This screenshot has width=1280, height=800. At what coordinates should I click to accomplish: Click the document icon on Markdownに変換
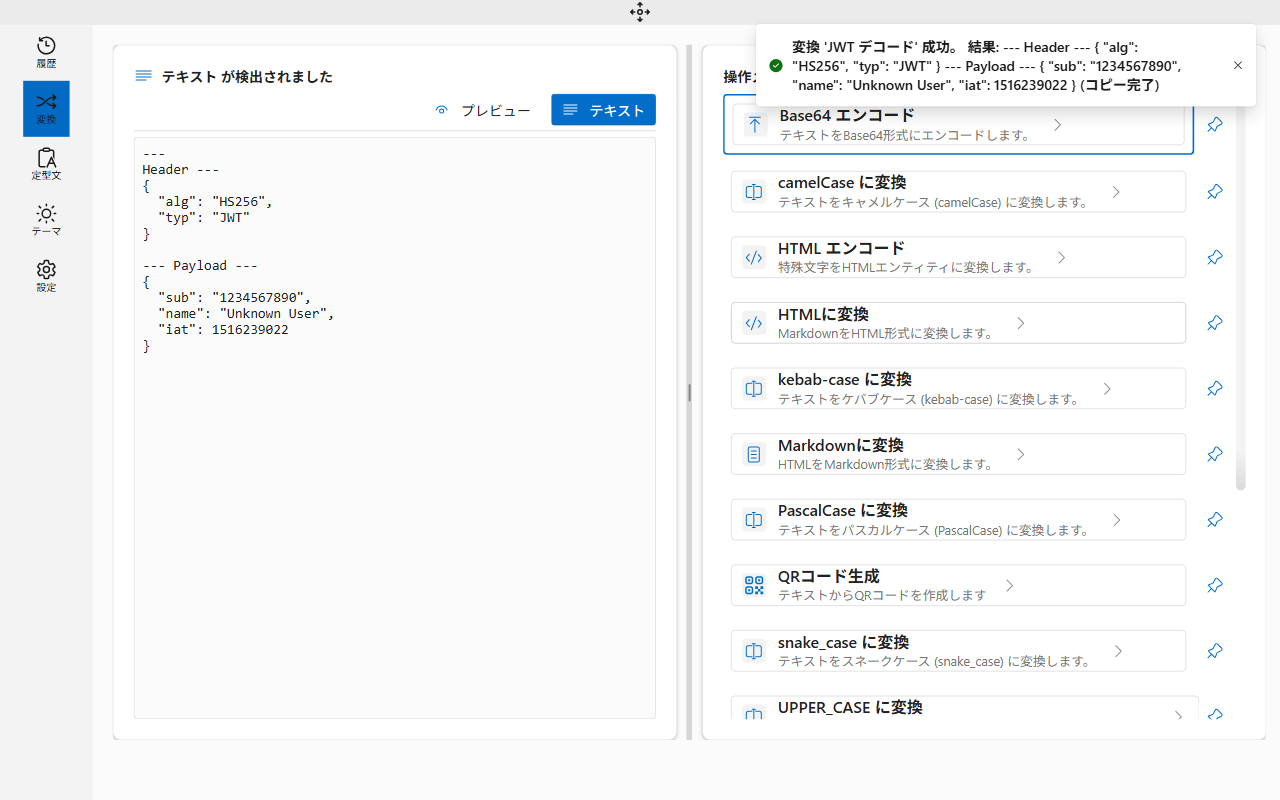click(x=753, y=453)
